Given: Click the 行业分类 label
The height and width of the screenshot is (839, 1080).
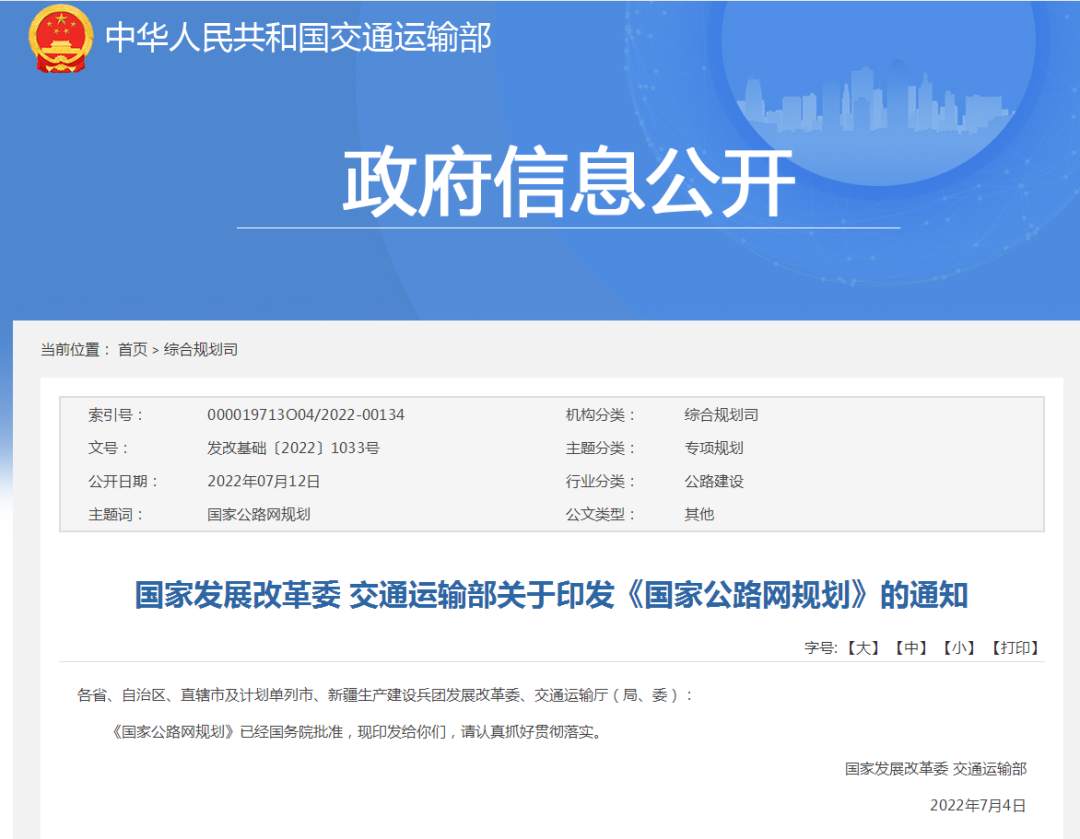Looking at the screenshot, I should 600,481.
